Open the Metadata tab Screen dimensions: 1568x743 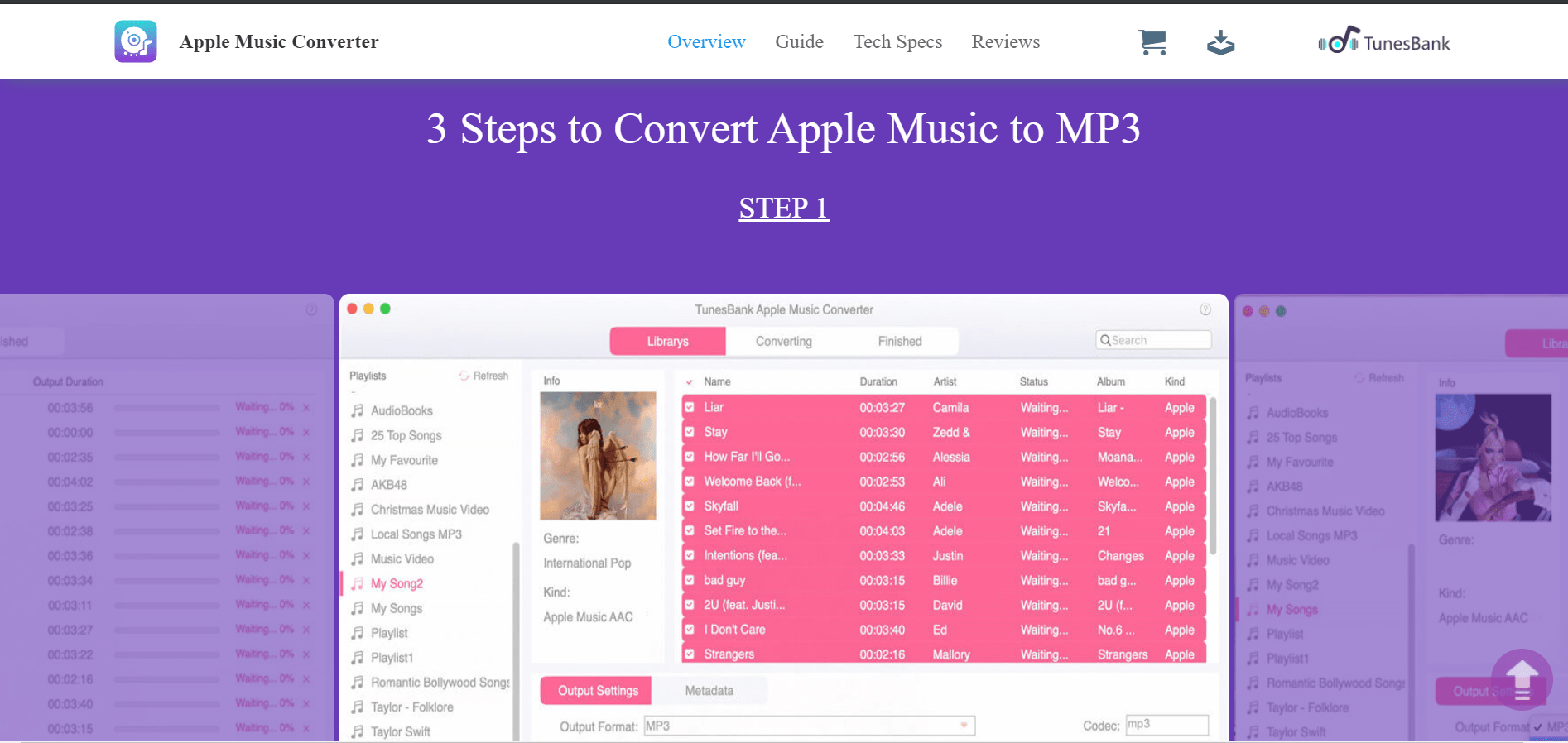point(709,691)
